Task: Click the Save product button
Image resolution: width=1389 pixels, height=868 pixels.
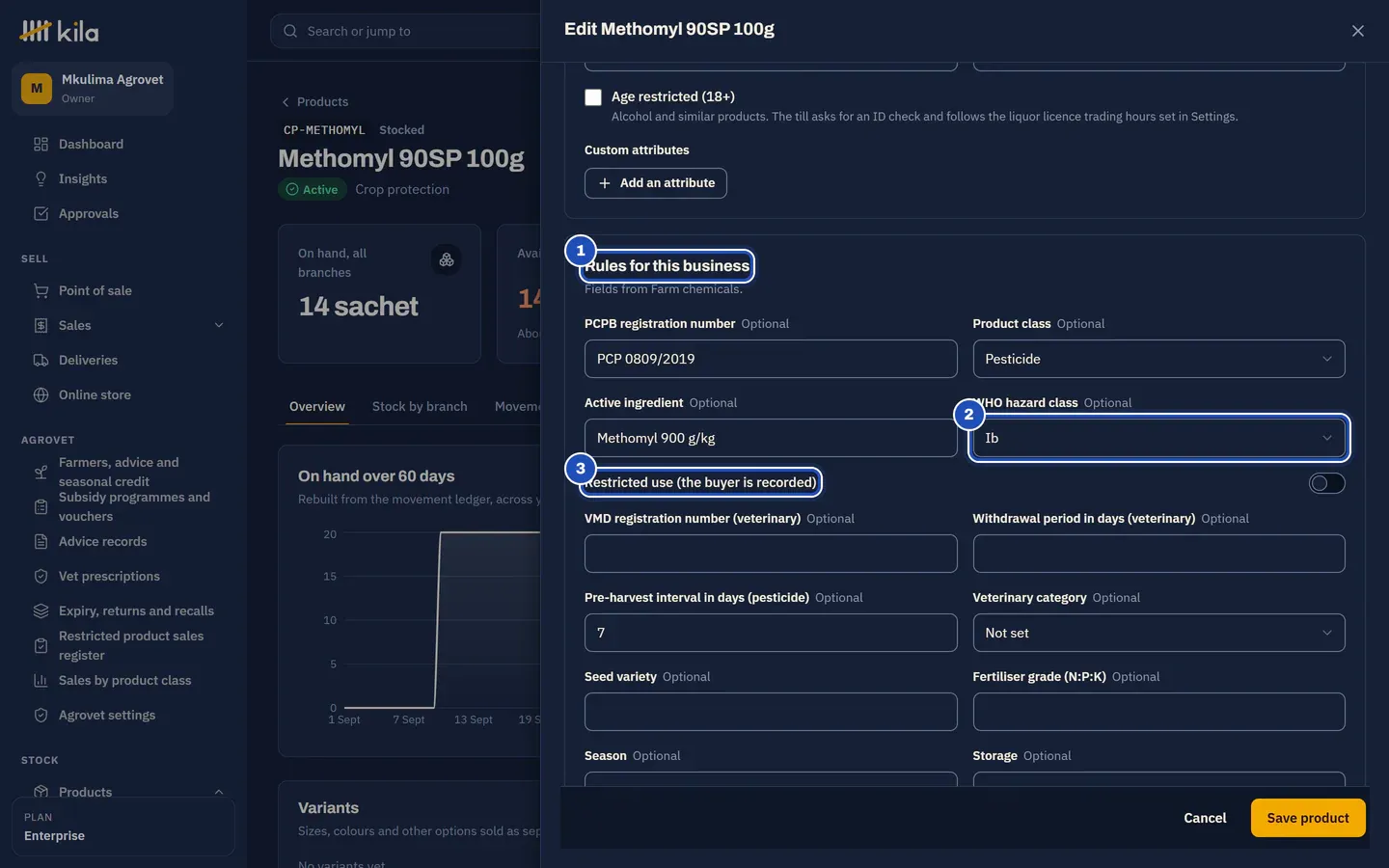Action: click(1308, 818)
